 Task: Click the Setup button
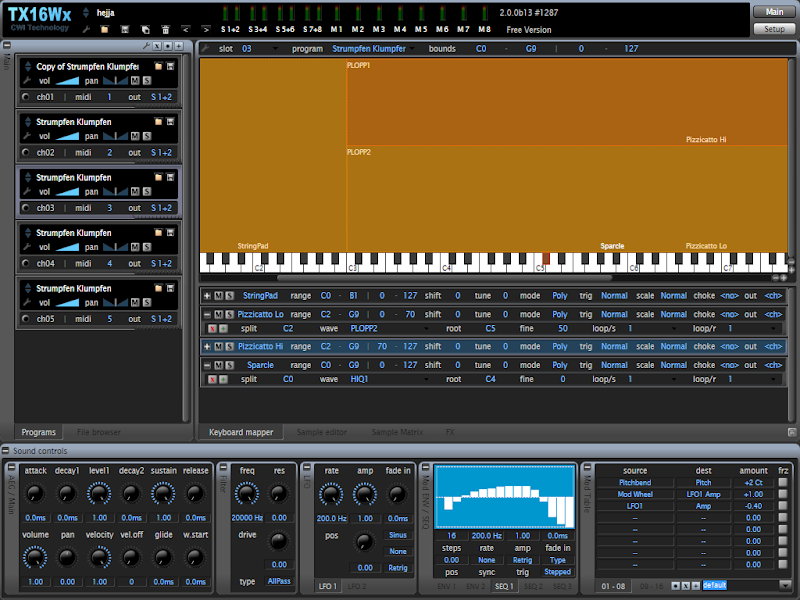point(773,29)
